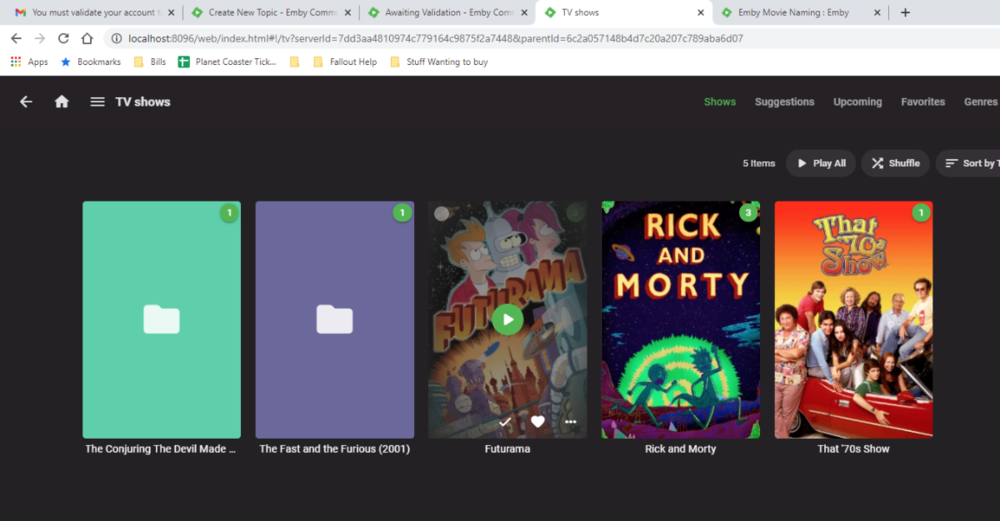Screen dimensions: 1000x521
Task: Click the unplayed badge on That '70s Show
Action: tap(921, 212)
